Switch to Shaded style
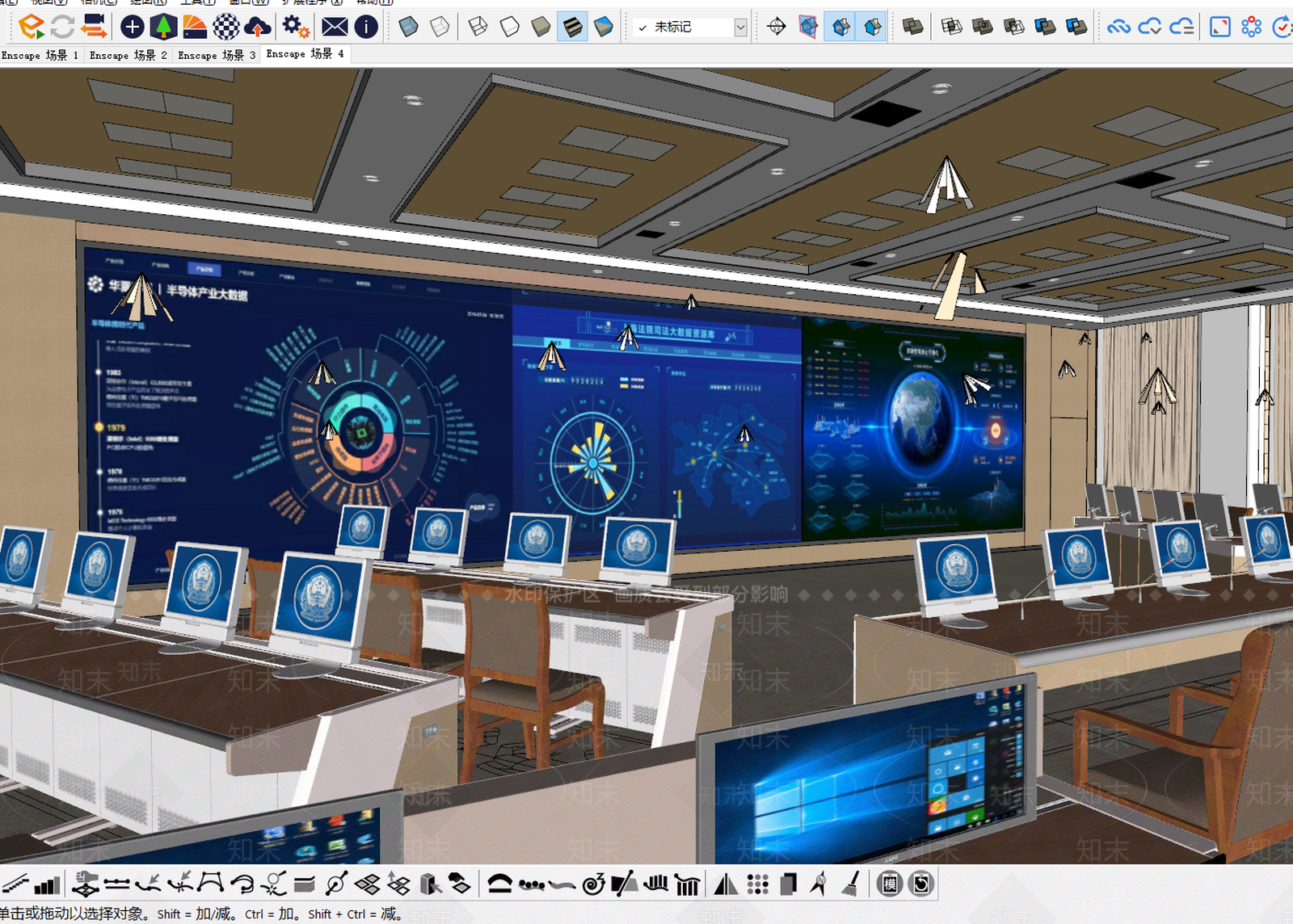 point(541,27)
